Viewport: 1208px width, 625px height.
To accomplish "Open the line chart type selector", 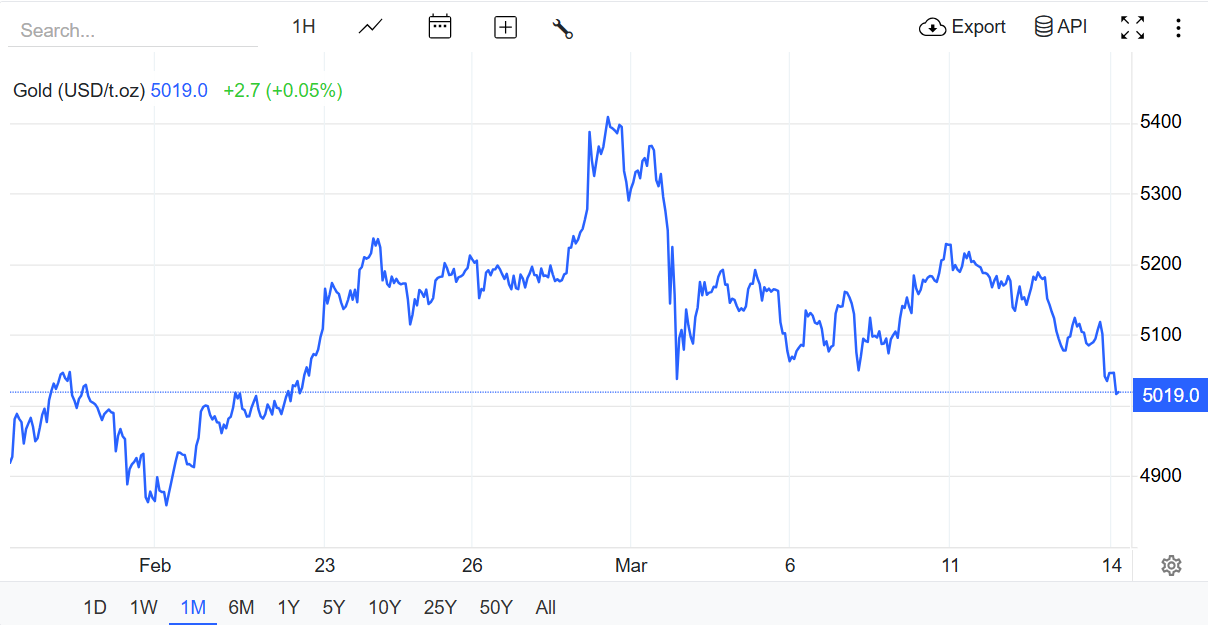I will point(370,27).
